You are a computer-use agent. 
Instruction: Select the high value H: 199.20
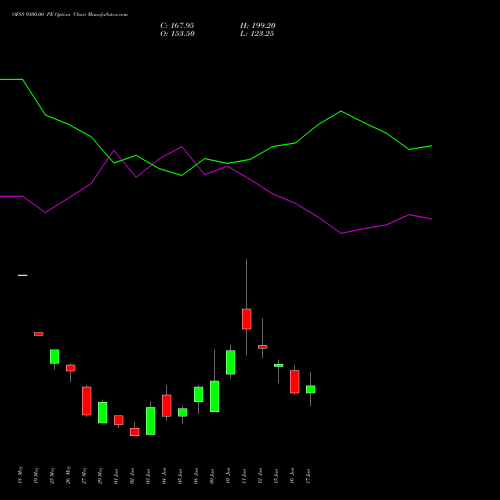[258, 26]
